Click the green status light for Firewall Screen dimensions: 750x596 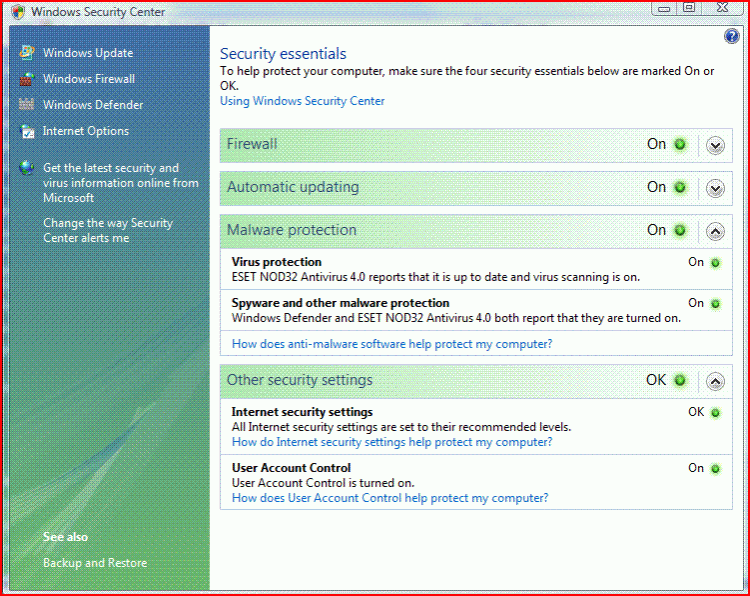coord(680,144)
